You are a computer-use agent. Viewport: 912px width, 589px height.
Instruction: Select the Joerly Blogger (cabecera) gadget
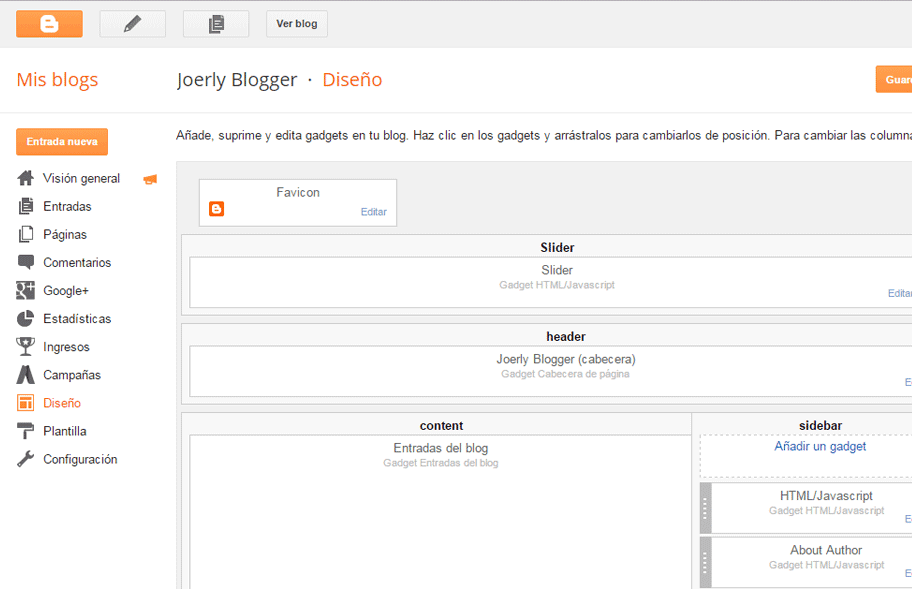[551, 372]
